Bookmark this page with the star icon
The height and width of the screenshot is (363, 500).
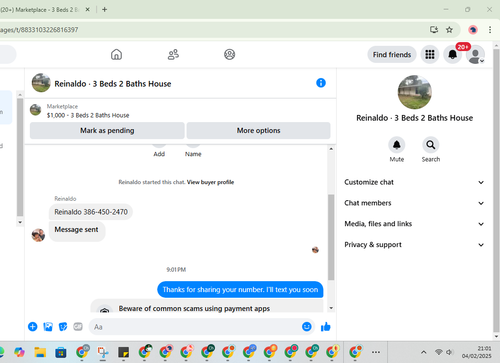[449, 30]
